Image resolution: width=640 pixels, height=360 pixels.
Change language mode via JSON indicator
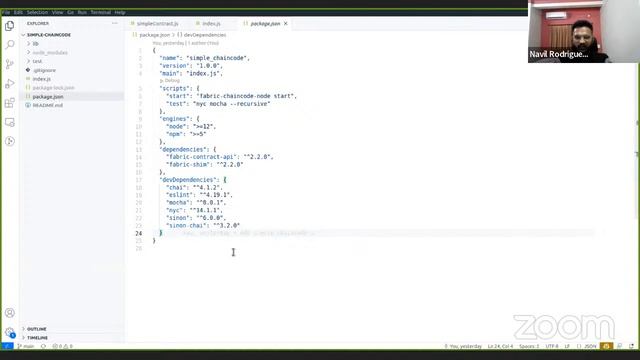pos(587,346)
